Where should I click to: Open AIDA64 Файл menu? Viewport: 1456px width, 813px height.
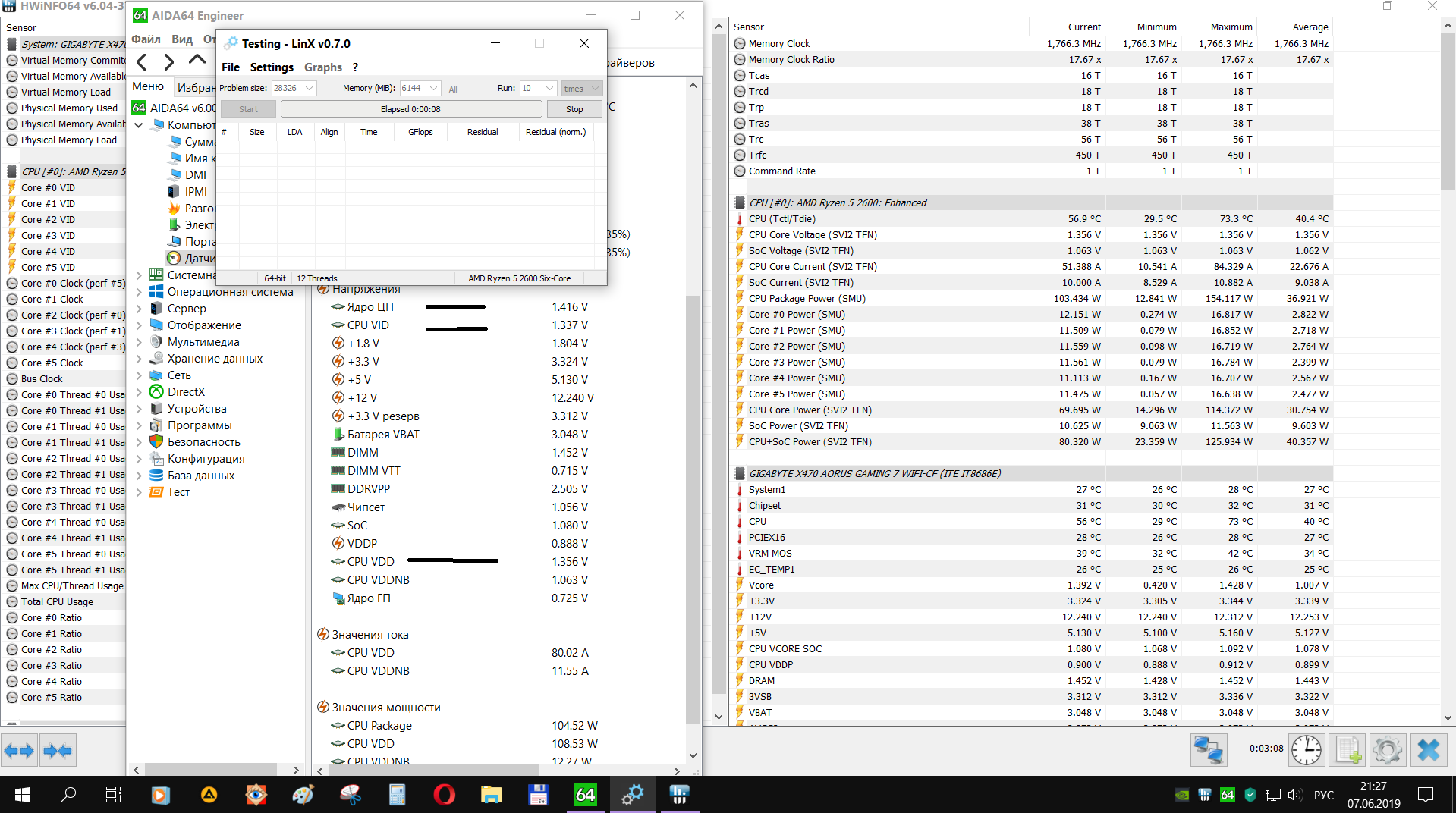(146, 39)
